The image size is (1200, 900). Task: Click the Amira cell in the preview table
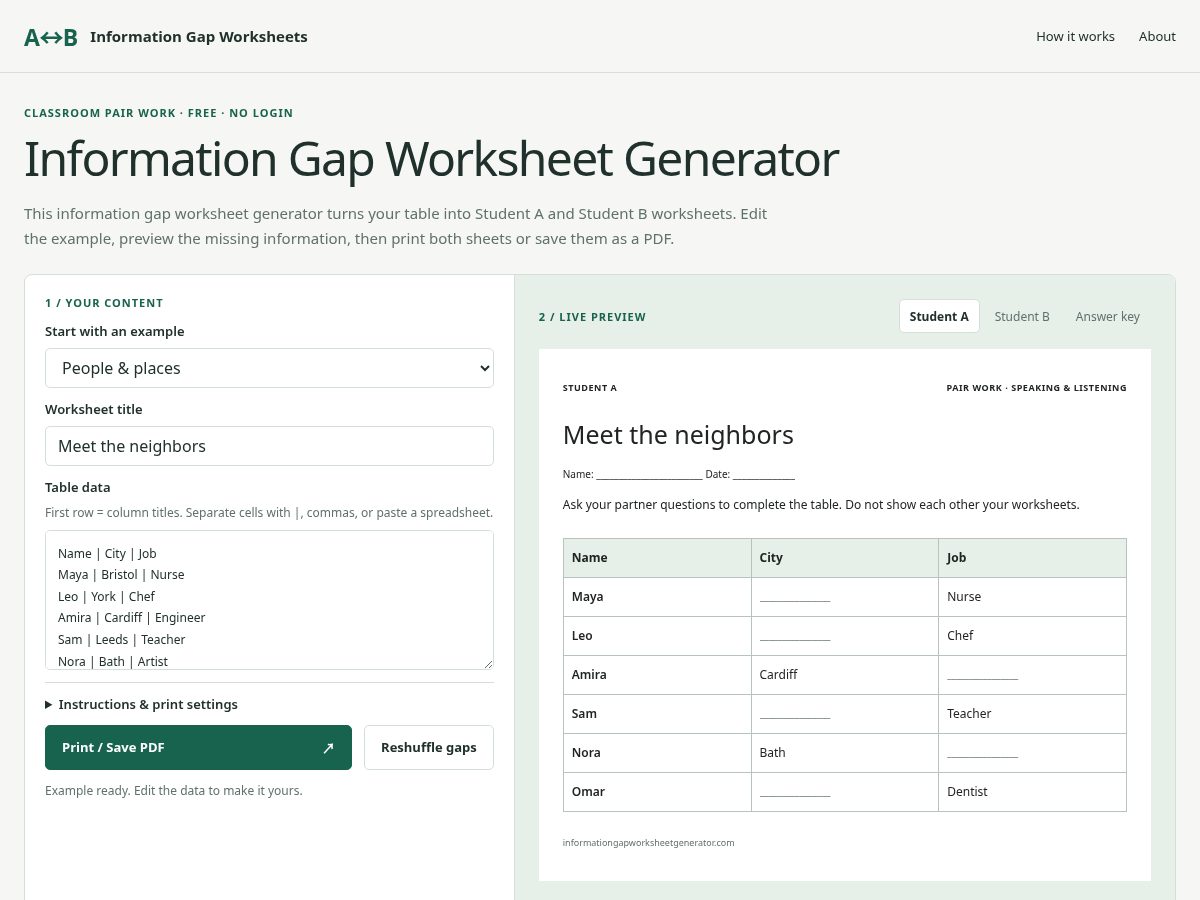[x=657, y=675]
